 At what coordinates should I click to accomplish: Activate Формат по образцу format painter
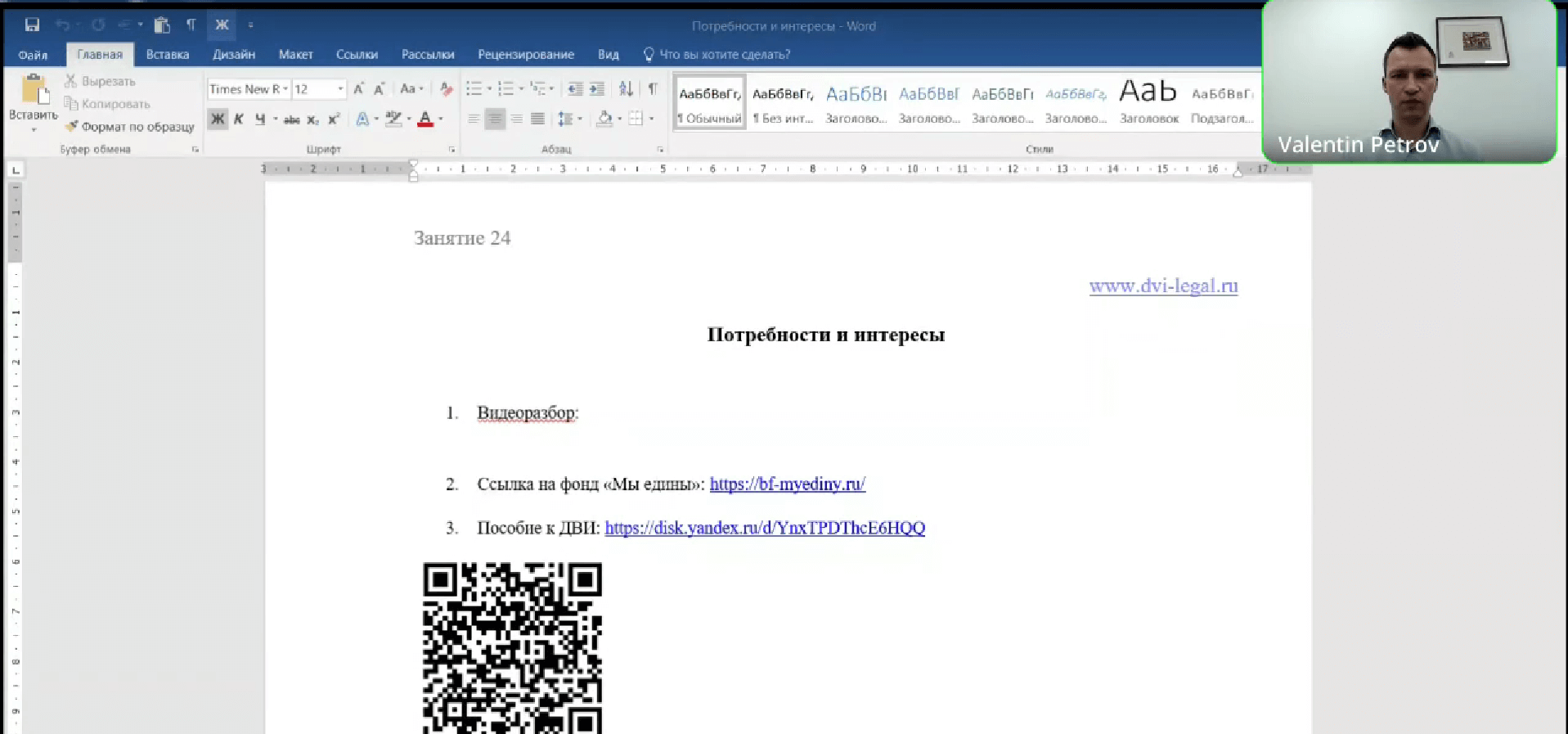coord(129,127)
